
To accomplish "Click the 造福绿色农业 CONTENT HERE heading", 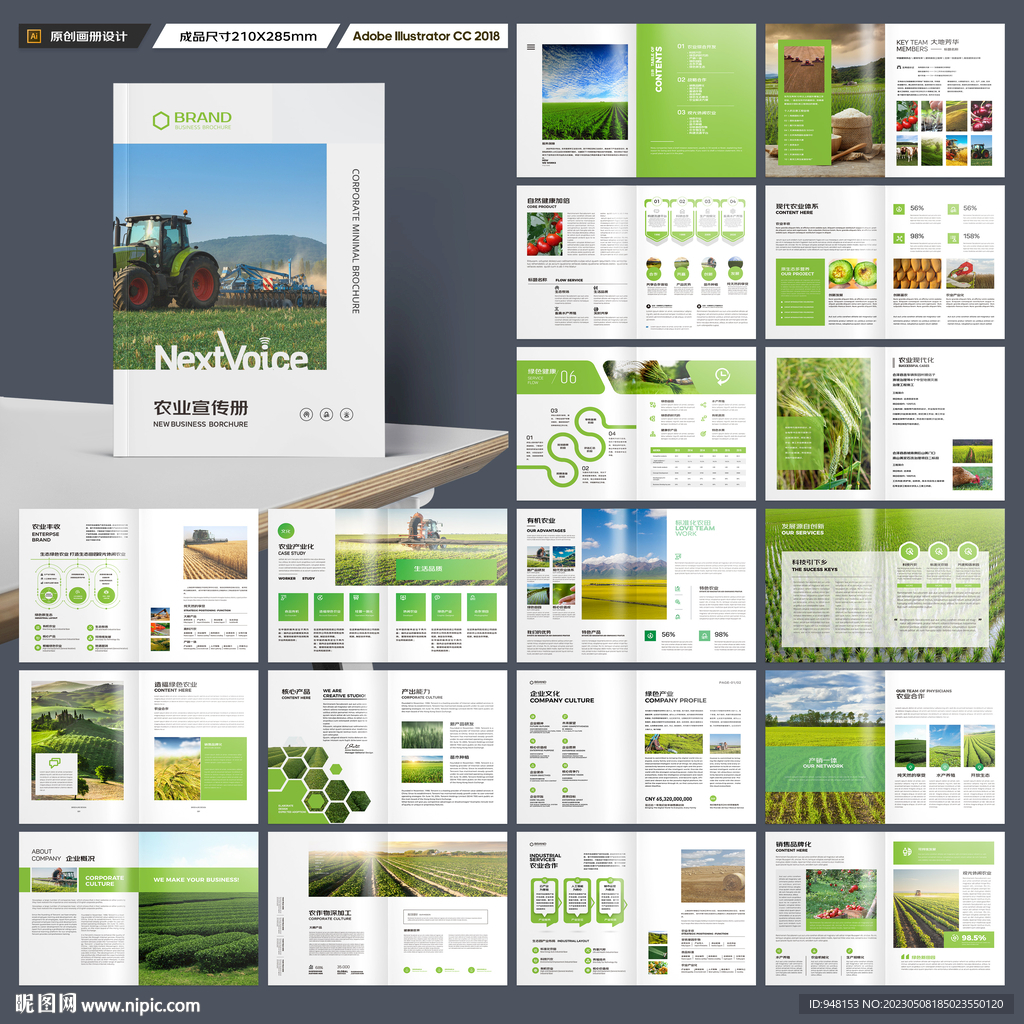I will pyautogui.click(x=175, y=687).
